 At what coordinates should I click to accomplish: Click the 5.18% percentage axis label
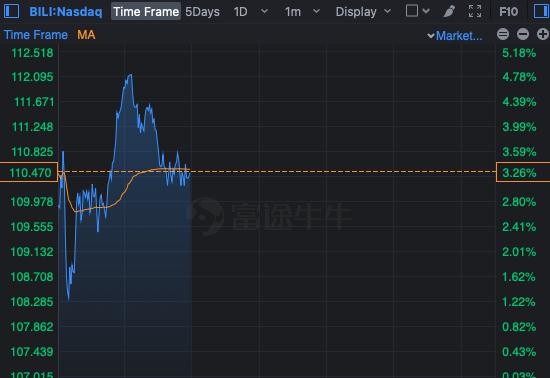pyautogui.click(x=519, y=53)
